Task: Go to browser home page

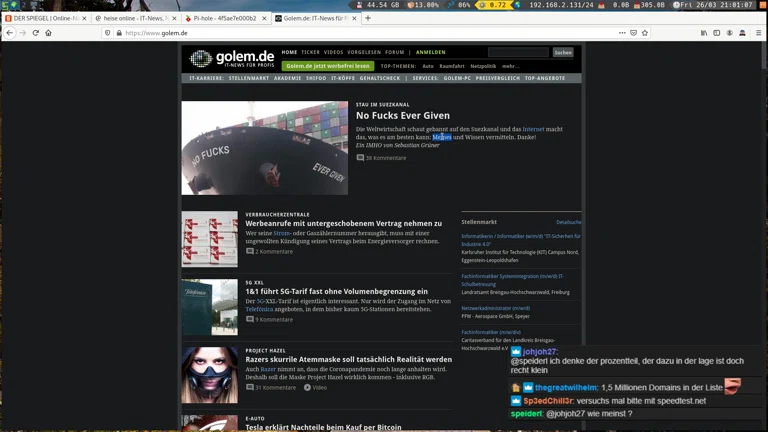Action: coord(48,33)
